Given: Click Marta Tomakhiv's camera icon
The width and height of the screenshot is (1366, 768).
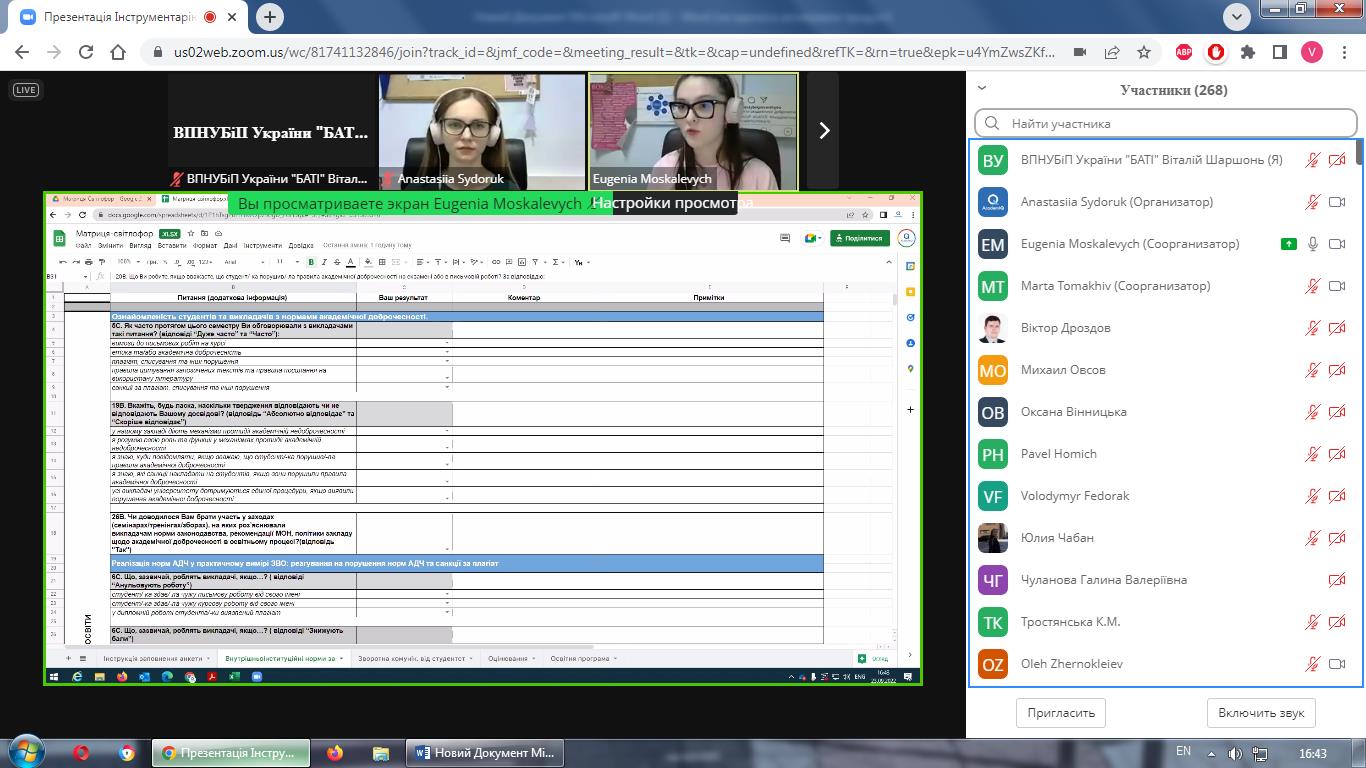Looking at the screenshot, I should [1337, 286].
